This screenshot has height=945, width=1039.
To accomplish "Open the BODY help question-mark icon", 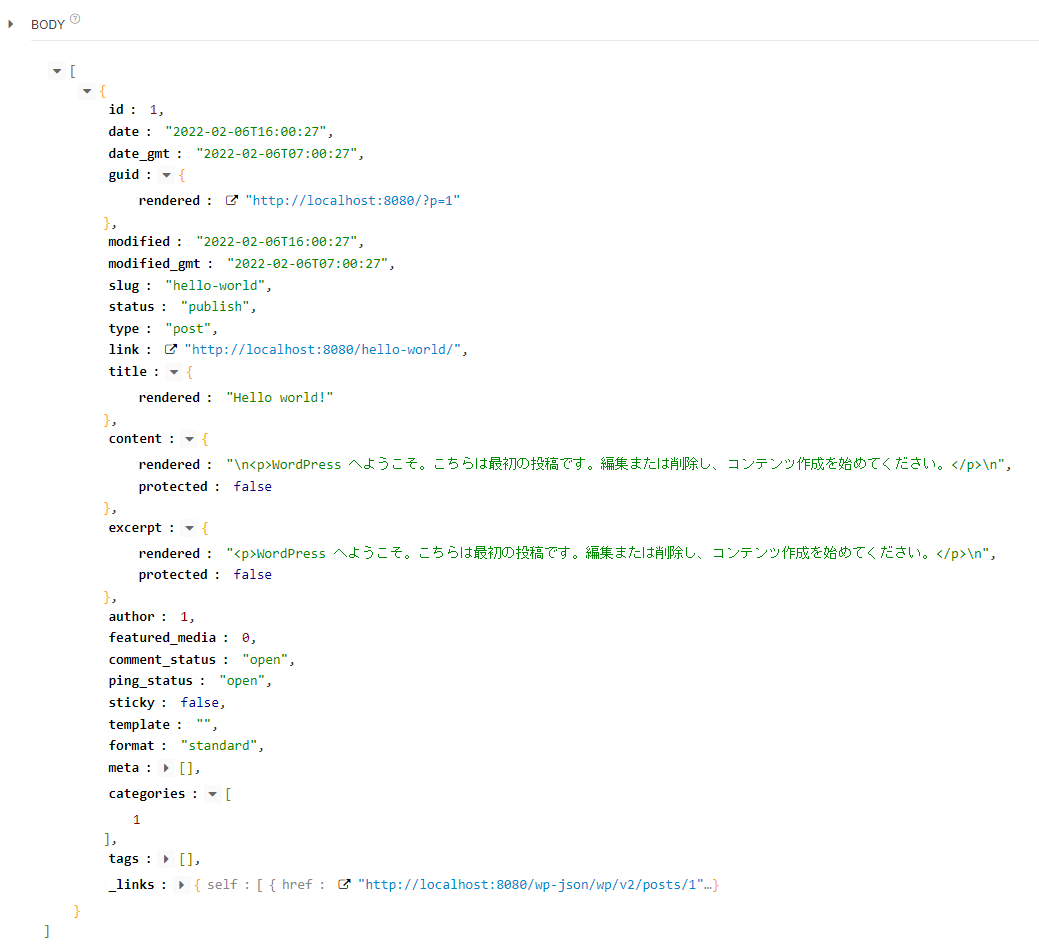I will (75, 19).
